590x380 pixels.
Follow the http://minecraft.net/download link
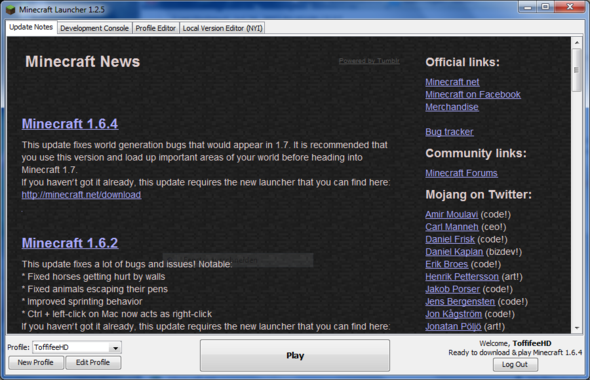coord(81,195)
